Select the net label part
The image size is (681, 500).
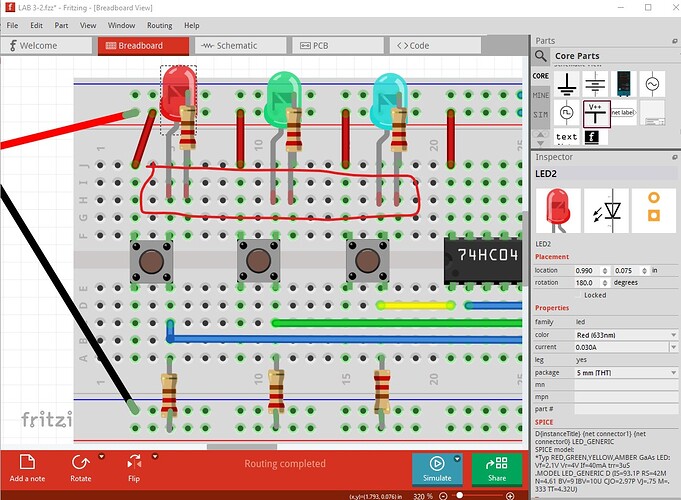[623, 112]
